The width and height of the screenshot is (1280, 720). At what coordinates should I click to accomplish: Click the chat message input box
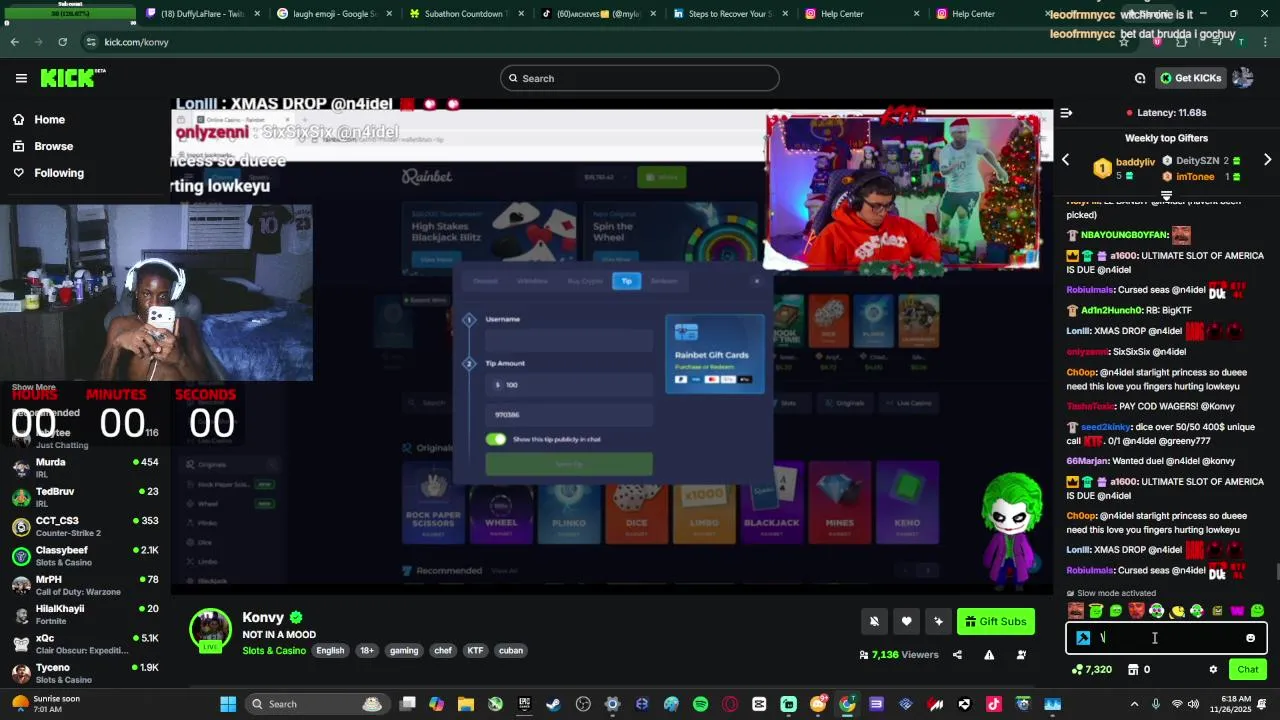coord(1166,638)
